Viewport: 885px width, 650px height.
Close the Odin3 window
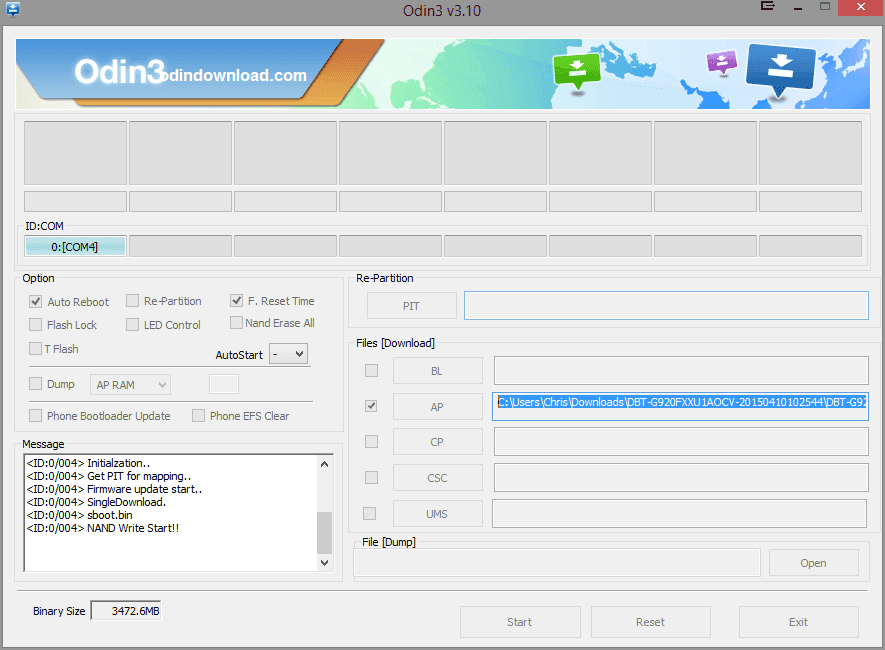(861, 7)
